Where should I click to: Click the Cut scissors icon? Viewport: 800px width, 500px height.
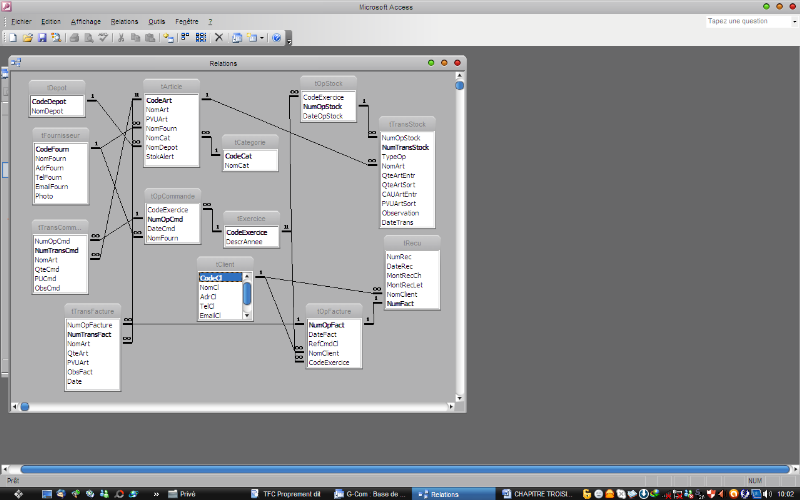click(121, 38)
